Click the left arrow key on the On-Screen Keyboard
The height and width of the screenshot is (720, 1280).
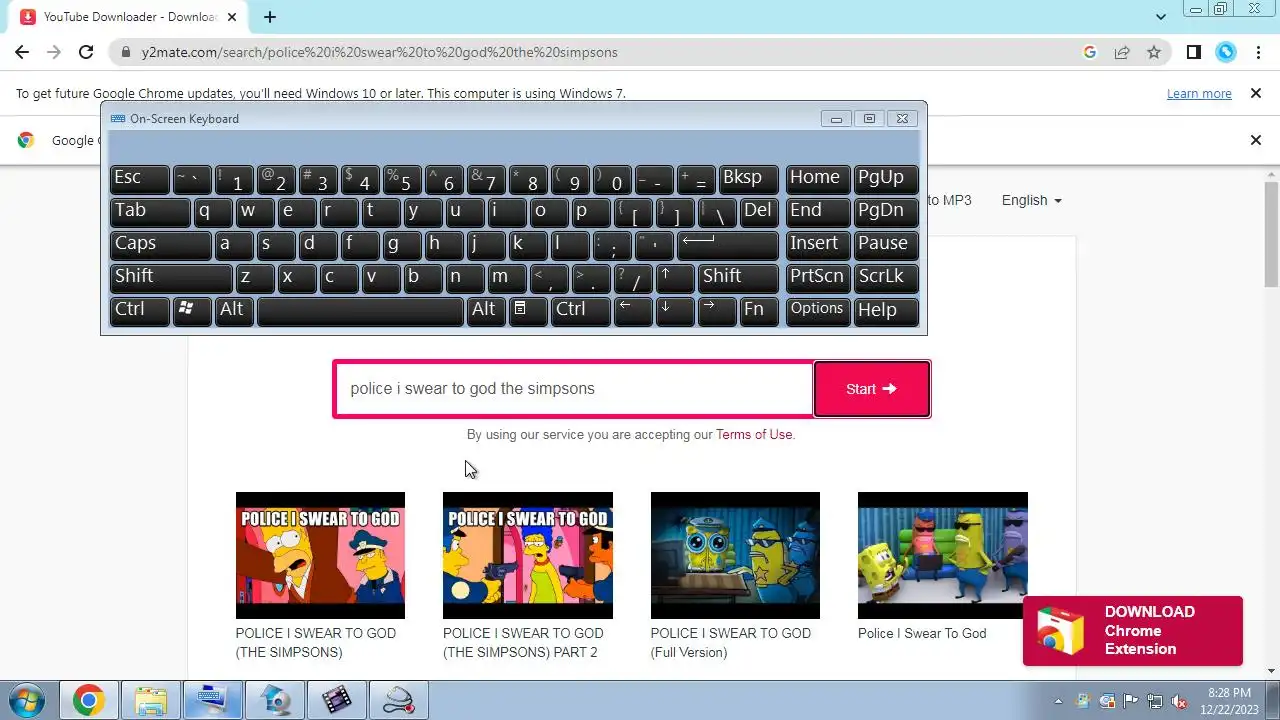coord(633,311)
